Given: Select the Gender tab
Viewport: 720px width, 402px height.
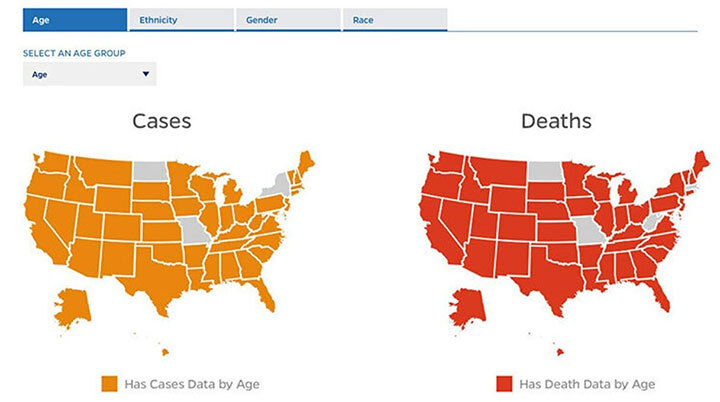Looking at the screenshot, I should [x=288, y=20].
